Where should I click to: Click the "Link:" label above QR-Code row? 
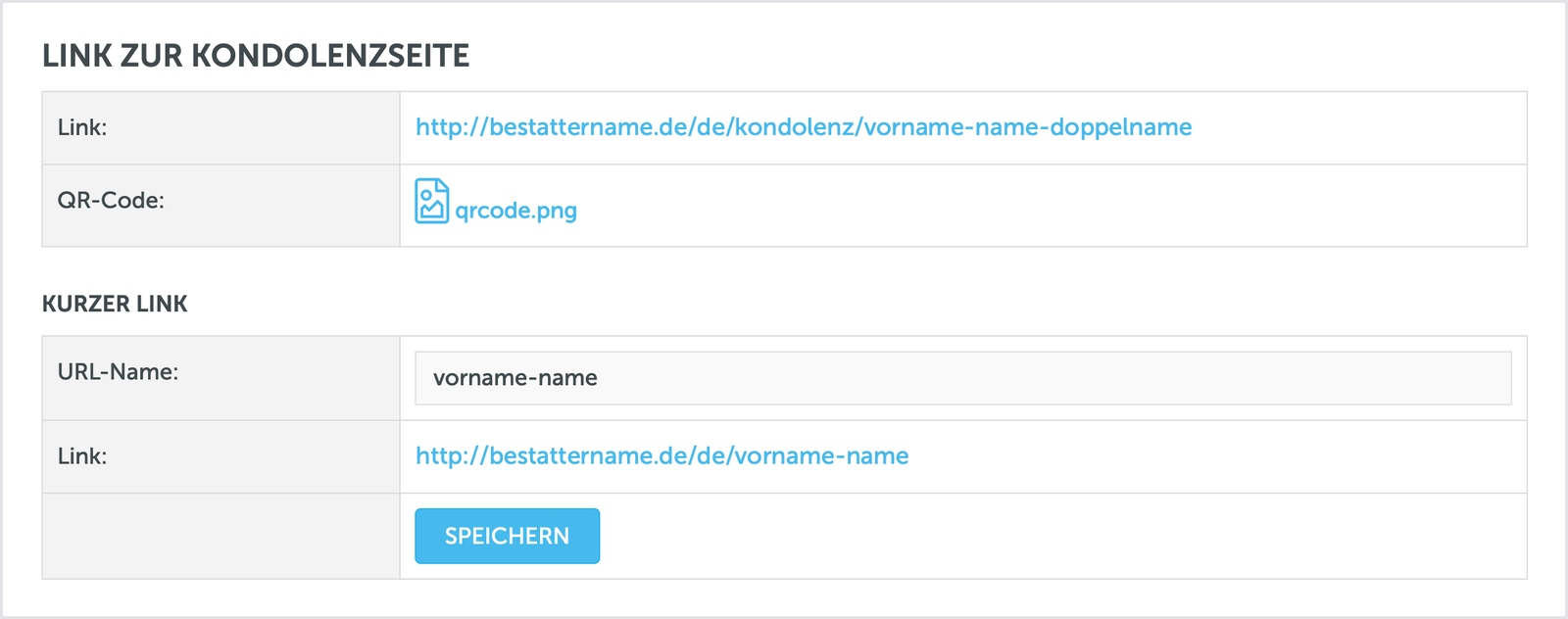click(x=82, y=127)
